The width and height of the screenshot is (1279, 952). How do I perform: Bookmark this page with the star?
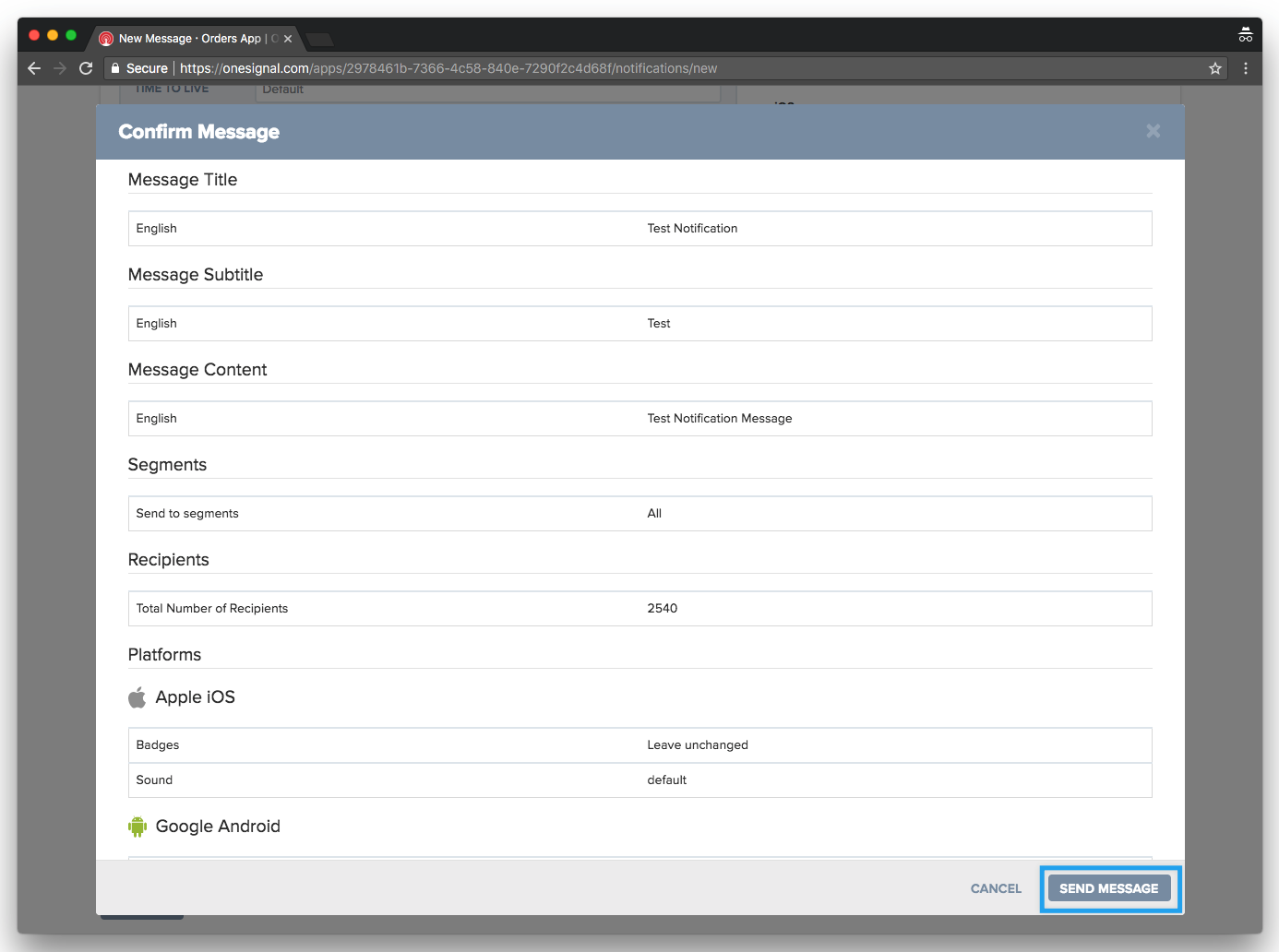[x=1215, y=68]
